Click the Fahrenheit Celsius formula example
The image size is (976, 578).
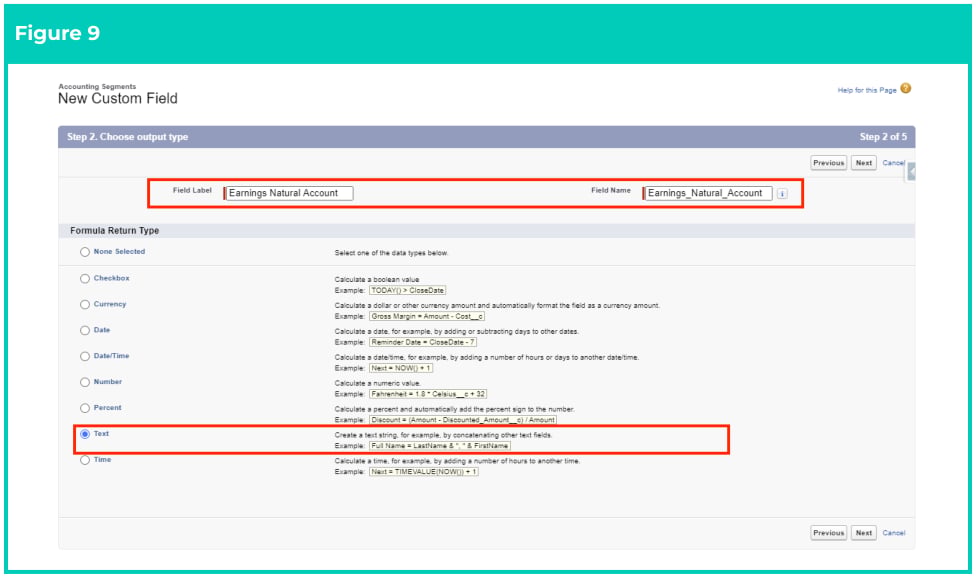click(x=428, y=394)
